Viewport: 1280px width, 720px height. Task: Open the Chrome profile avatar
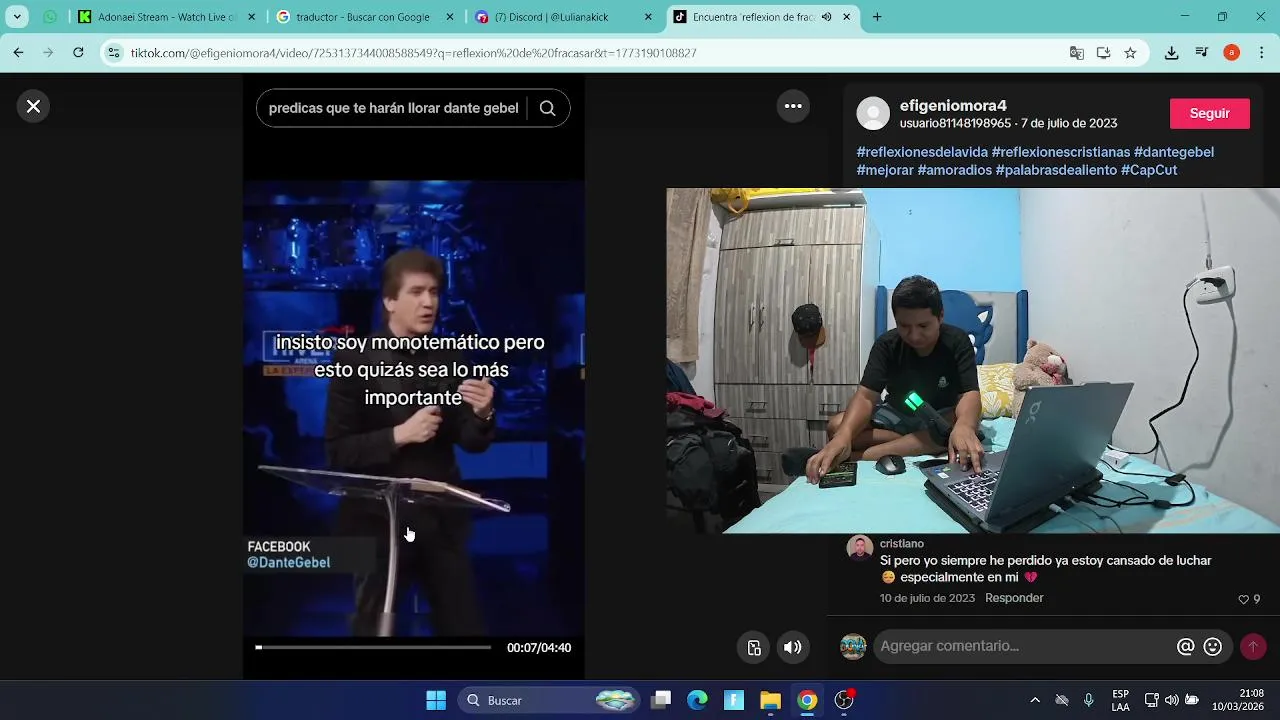coord(1231,53)
